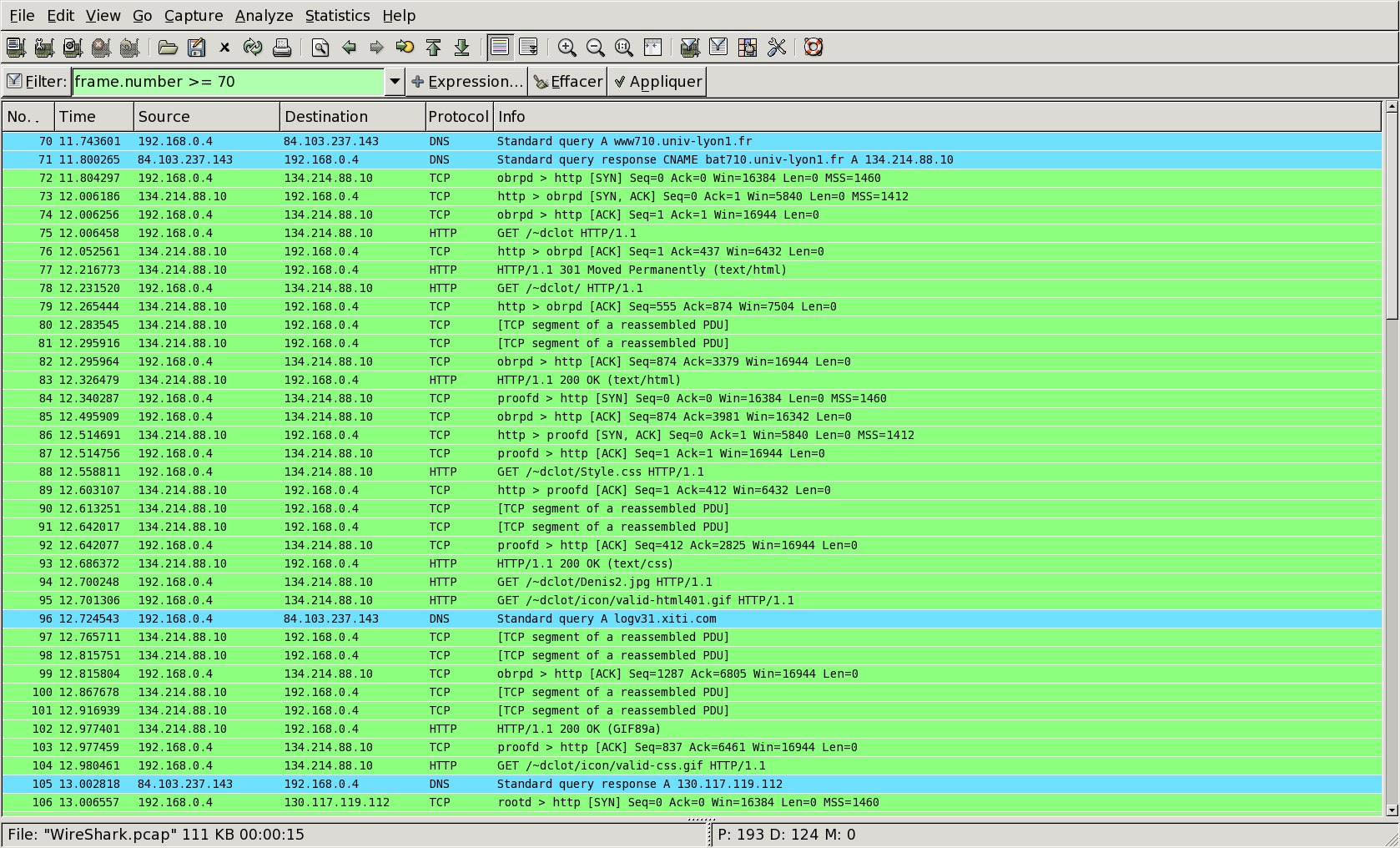Close the capture file with X icon
Image resolution: width=1400 pixels, height=848 pixels.
[224, 48]
